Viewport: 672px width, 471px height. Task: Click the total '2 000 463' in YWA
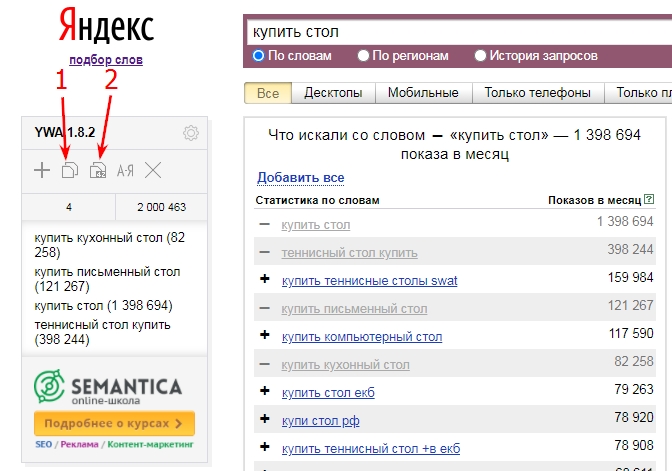coord(162,207)
